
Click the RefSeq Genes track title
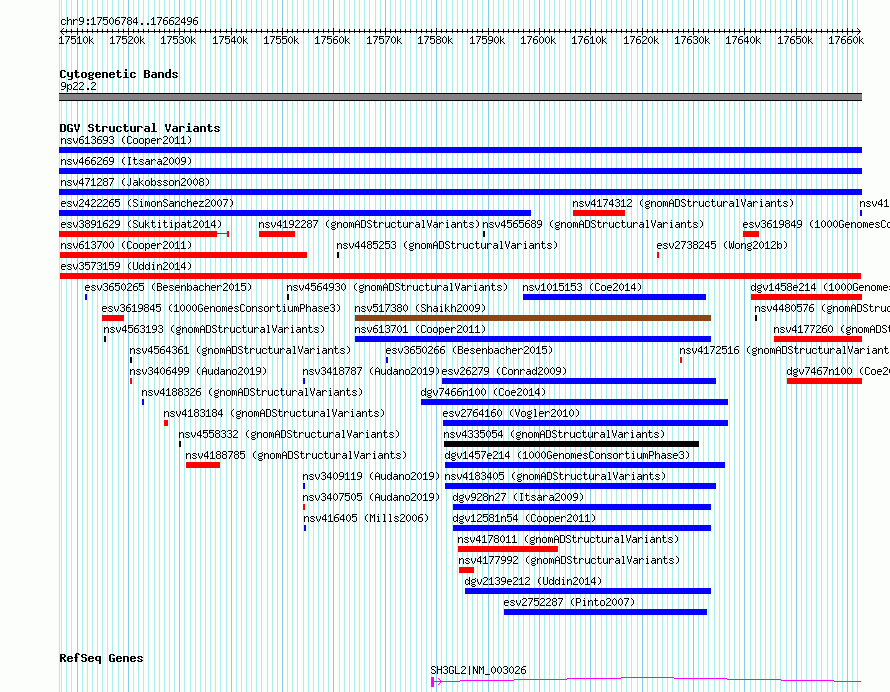pos(101,659)
